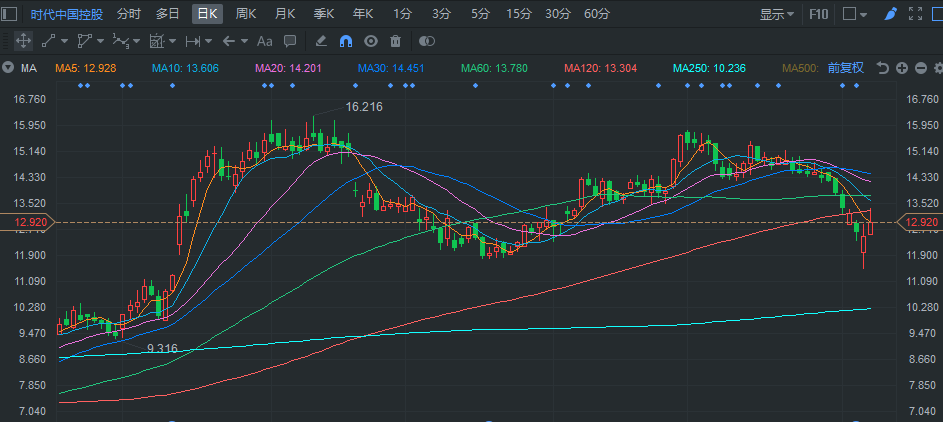
Task: Toggle the magnet snap tool
Action: (x=346, y=41)
